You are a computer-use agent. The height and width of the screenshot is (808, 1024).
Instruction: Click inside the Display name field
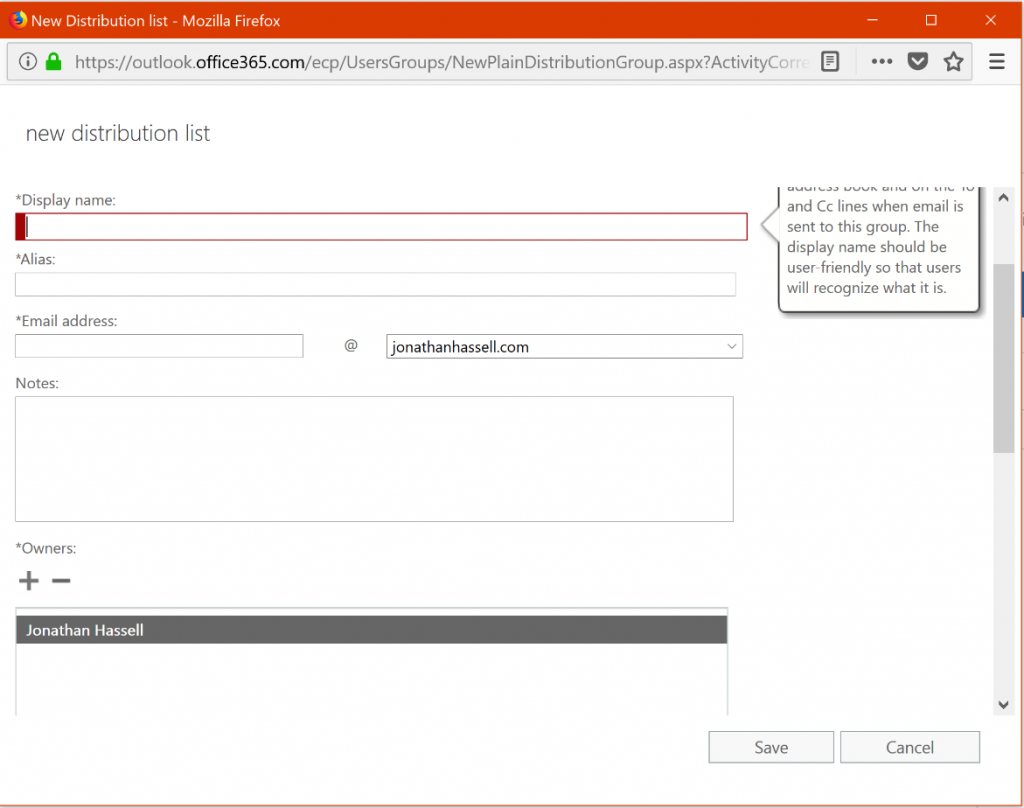[380, 226]
